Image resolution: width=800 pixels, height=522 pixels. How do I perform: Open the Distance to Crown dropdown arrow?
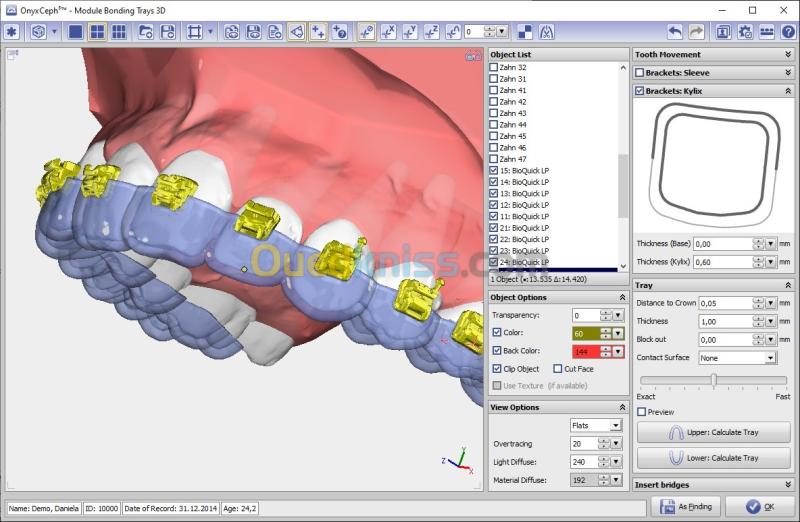(x=770, y=303)
